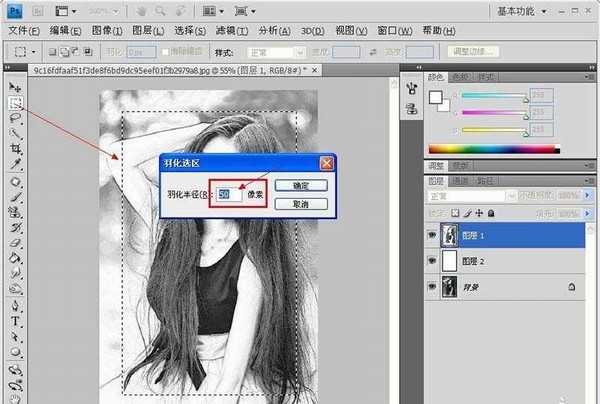Click Hand tool icon in application bar
The width and height of the screenshot is (600, 404).
pyautogui.click(x=141, y=11)
